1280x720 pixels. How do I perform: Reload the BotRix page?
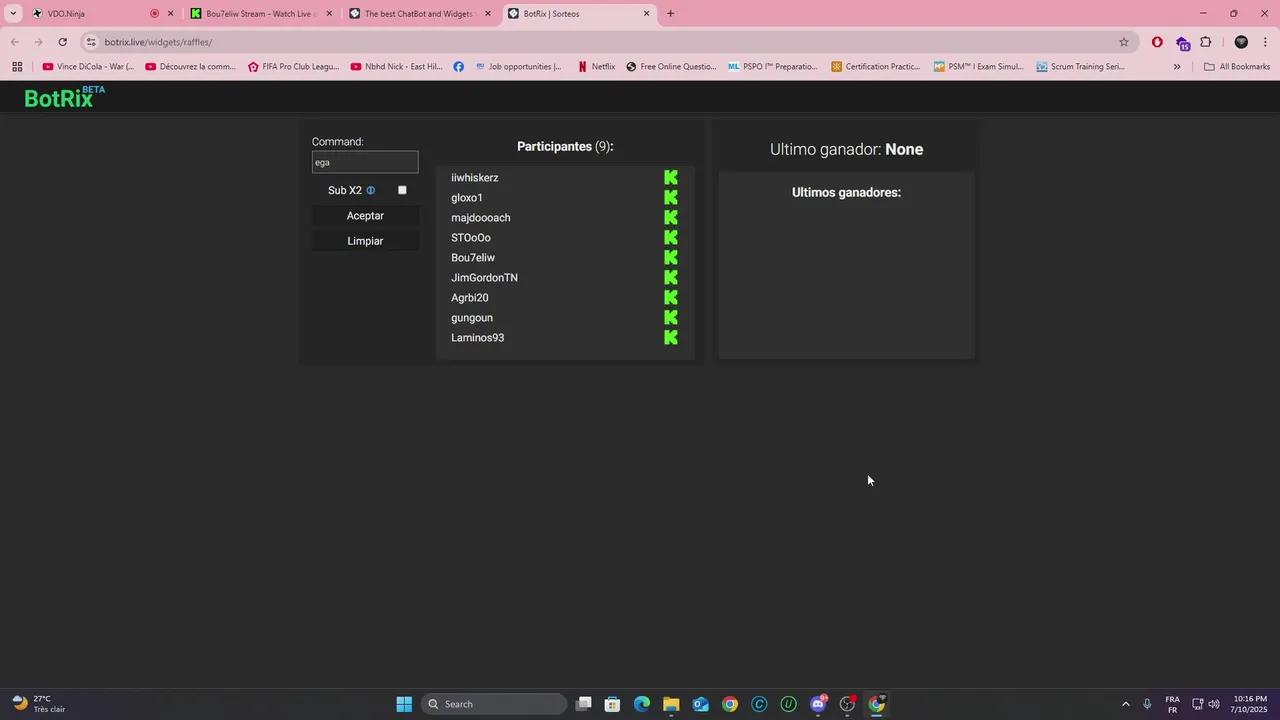[62, 42]
